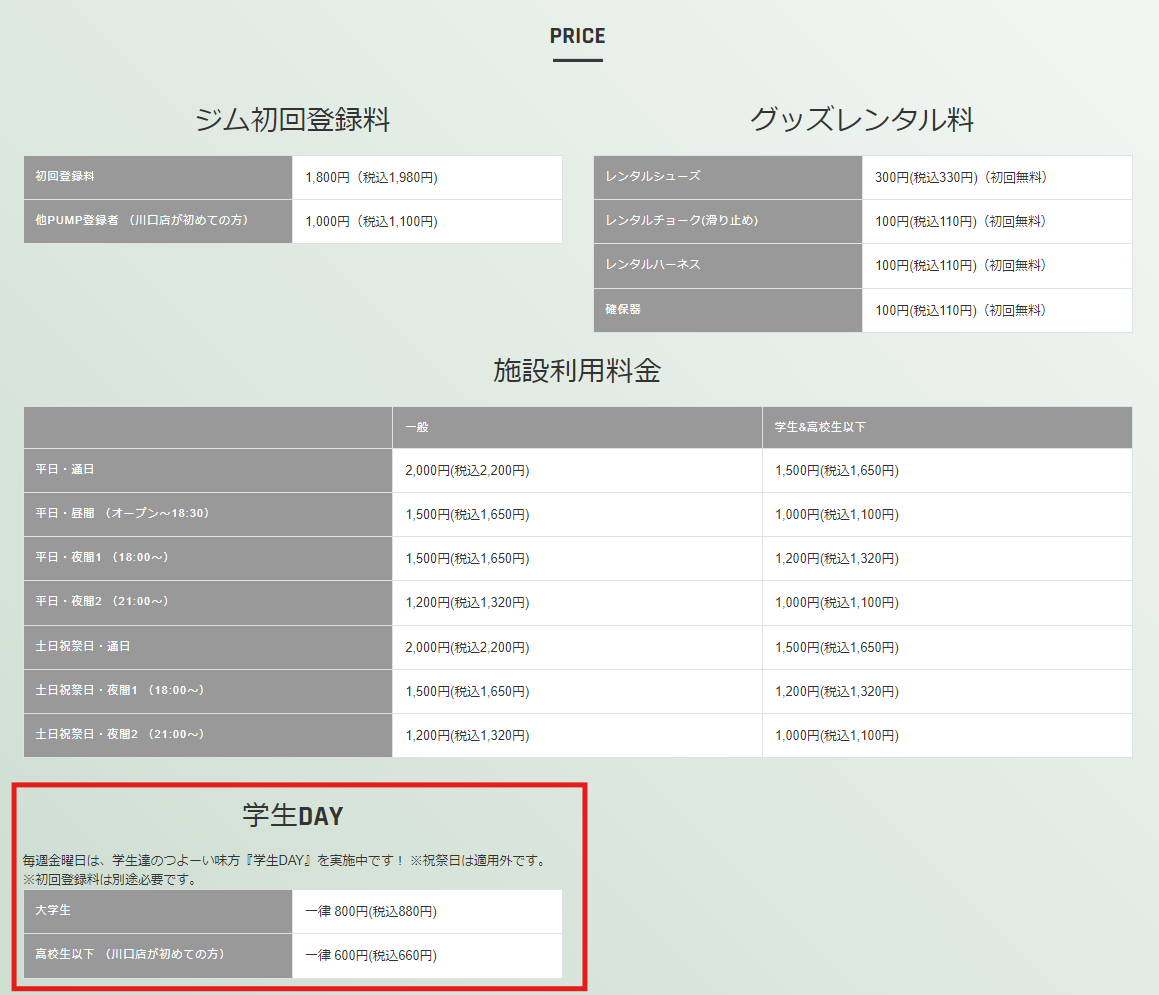This screenshot has height=995, width=1159.
Task: Click the 大学生 一律 800円 price cell
Action: coord(371,912)
